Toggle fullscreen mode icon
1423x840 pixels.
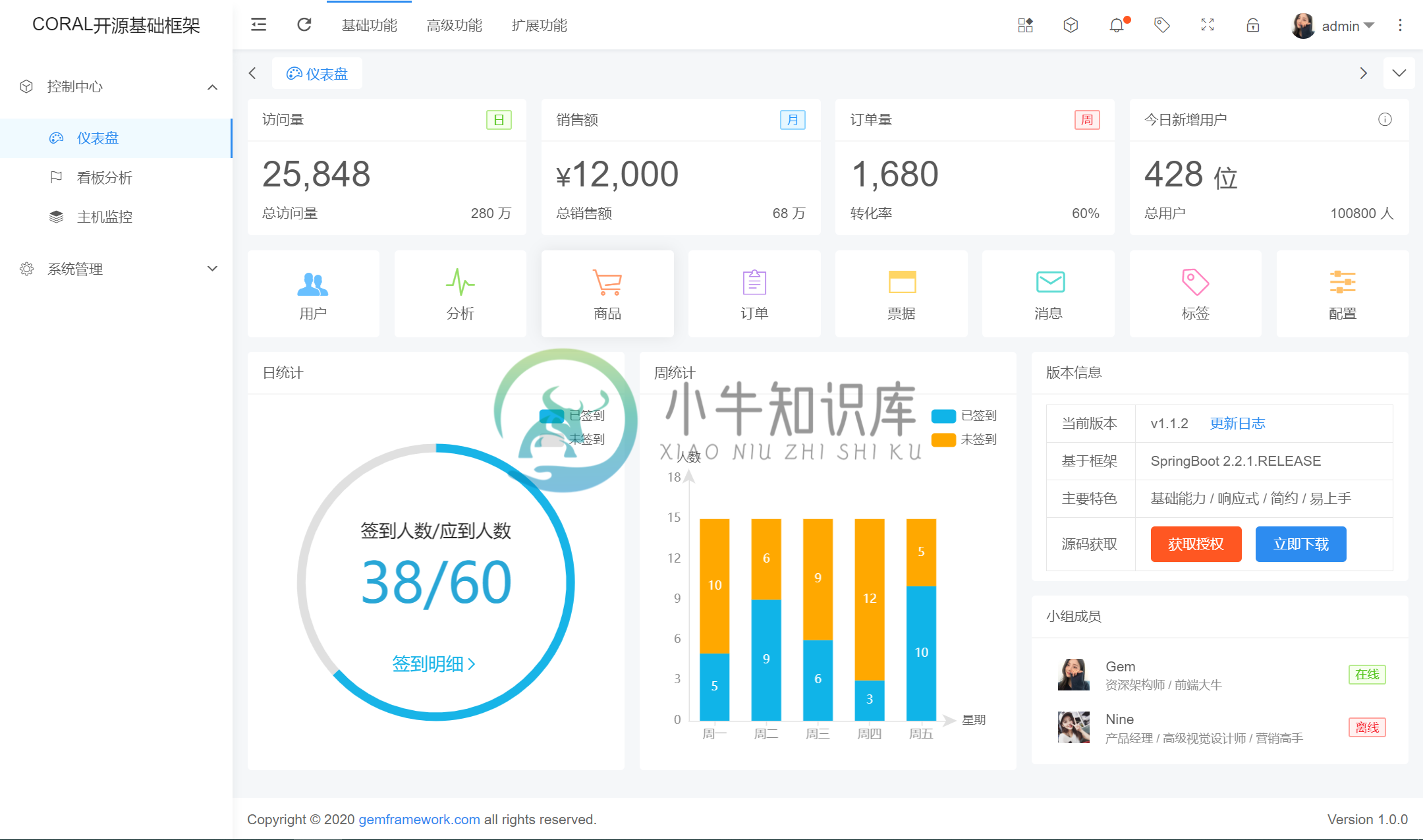click(1208, 25)
